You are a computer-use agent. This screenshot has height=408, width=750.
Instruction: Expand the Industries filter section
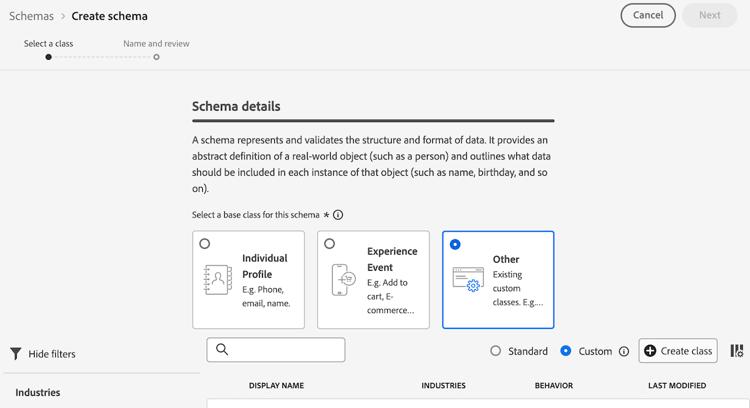(38, 392)
